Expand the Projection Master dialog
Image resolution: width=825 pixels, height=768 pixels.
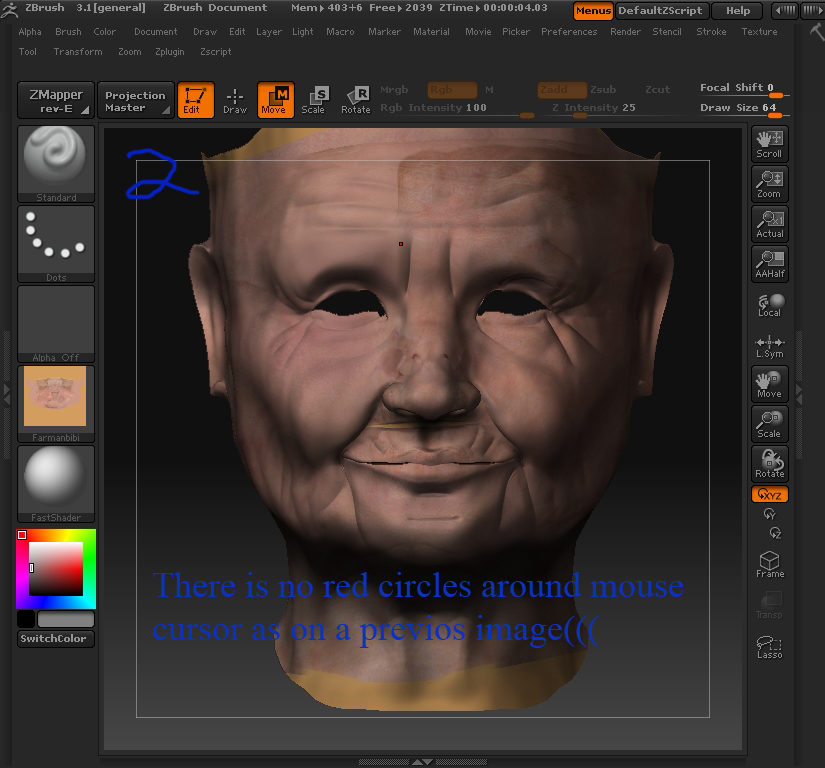coord(135,100)
